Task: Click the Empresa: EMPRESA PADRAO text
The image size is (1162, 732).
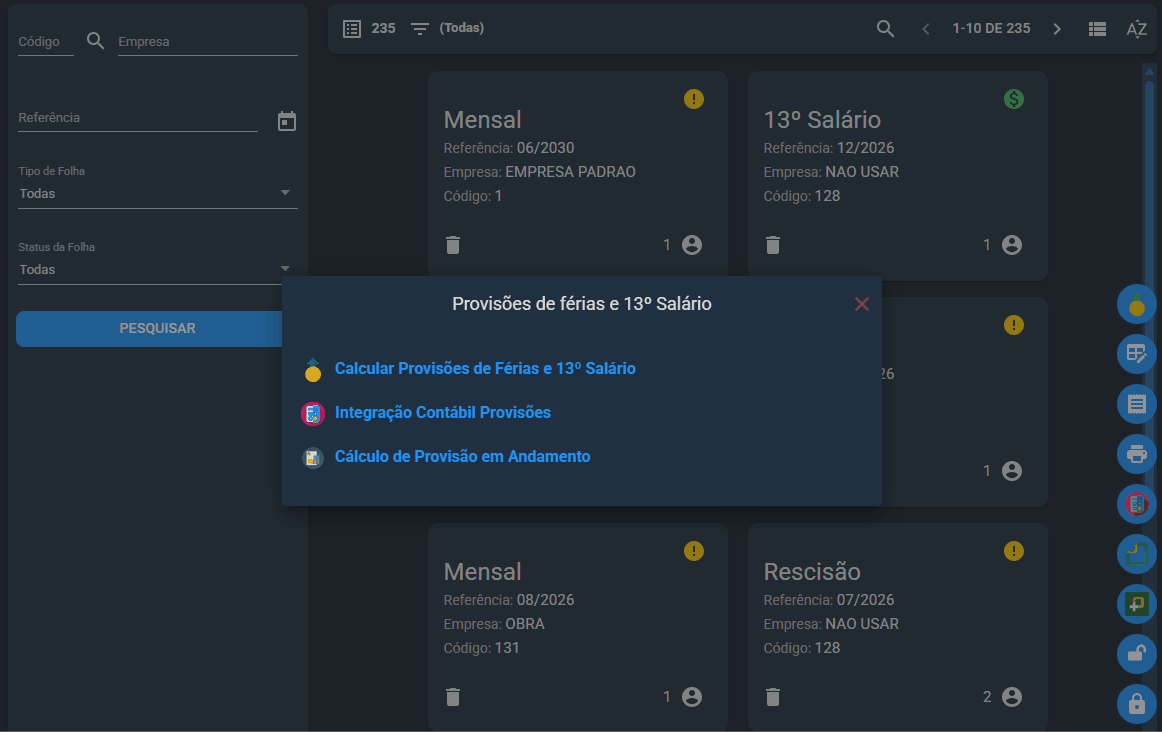Action: tap(540, 172)
